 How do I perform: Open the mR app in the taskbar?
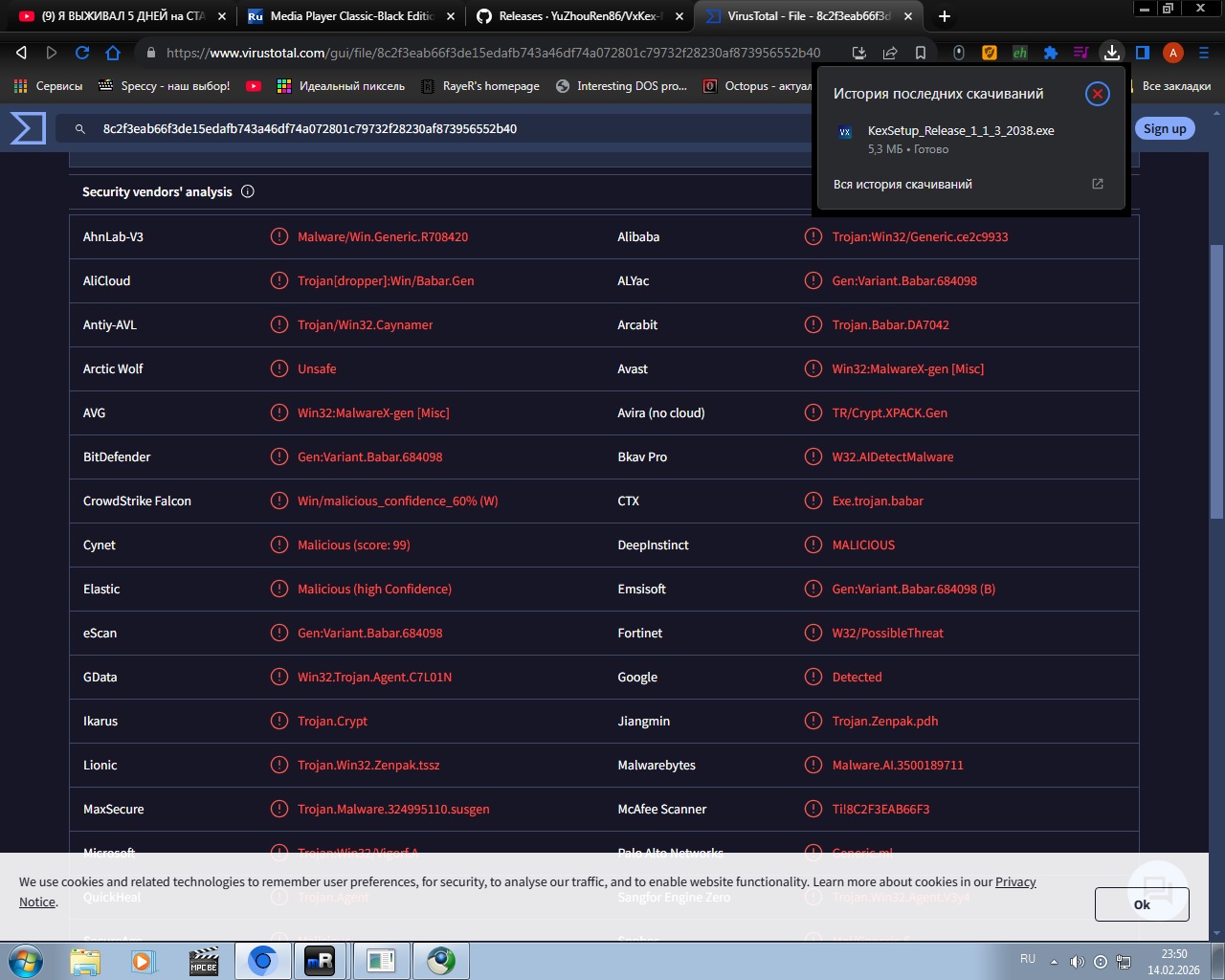pos(321,961)
